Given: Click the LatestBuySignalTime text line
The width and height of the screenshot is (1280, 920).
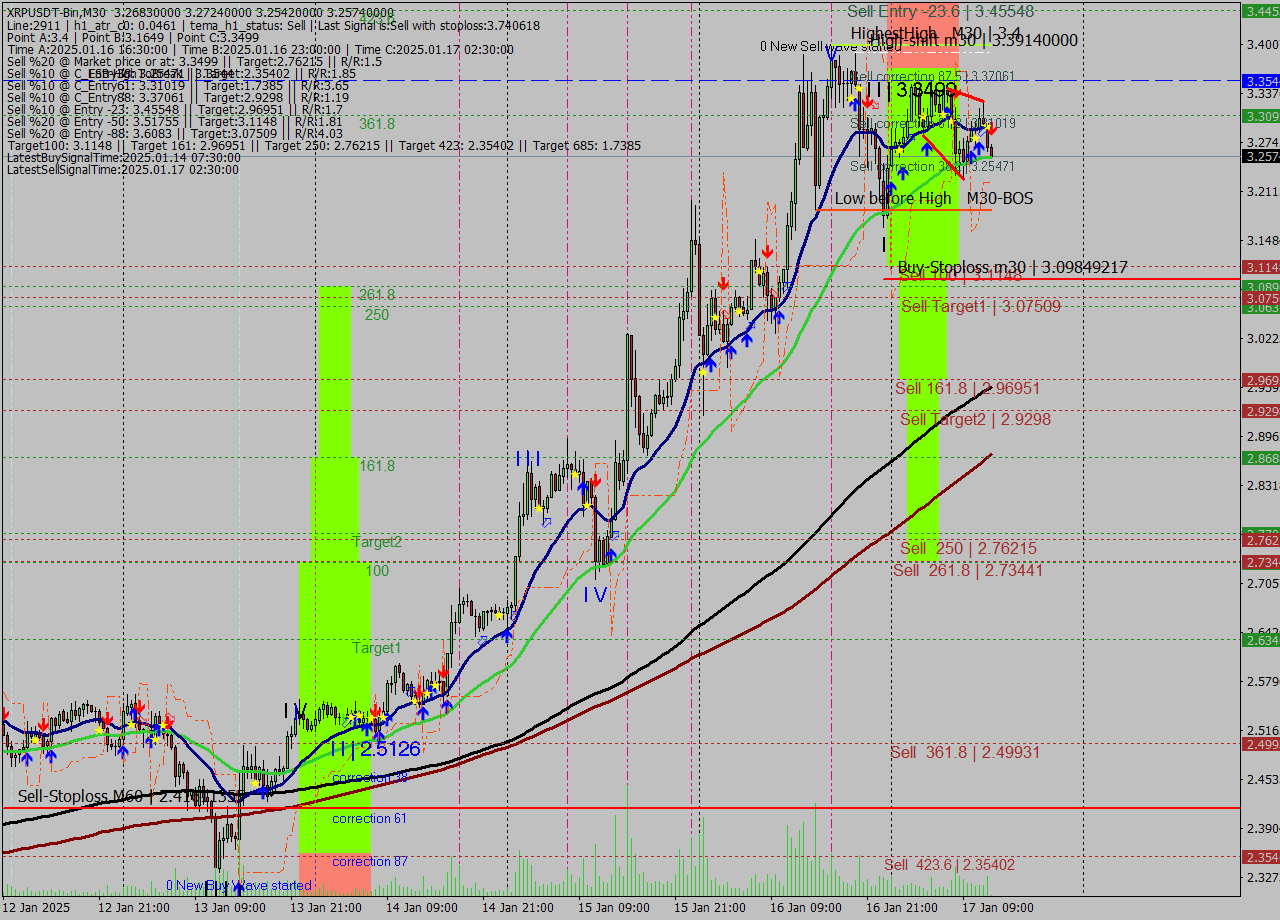Looking at the screenshot, I should click(x=123, y=157).
